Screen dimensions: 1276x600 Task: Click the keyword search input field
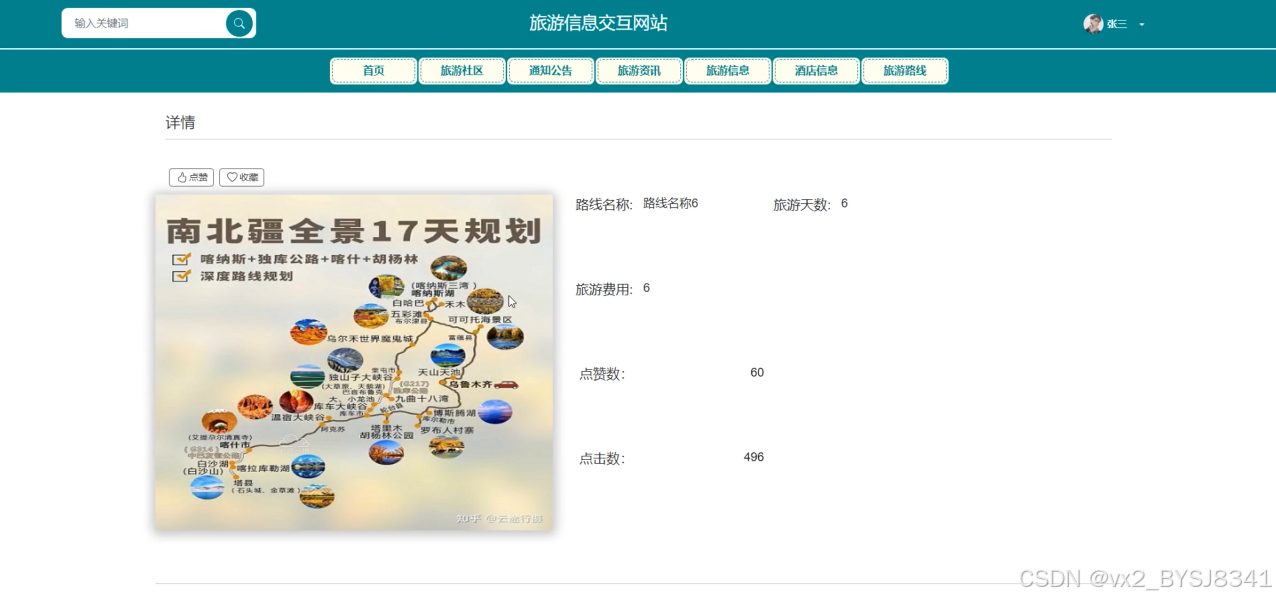(145, 23)
